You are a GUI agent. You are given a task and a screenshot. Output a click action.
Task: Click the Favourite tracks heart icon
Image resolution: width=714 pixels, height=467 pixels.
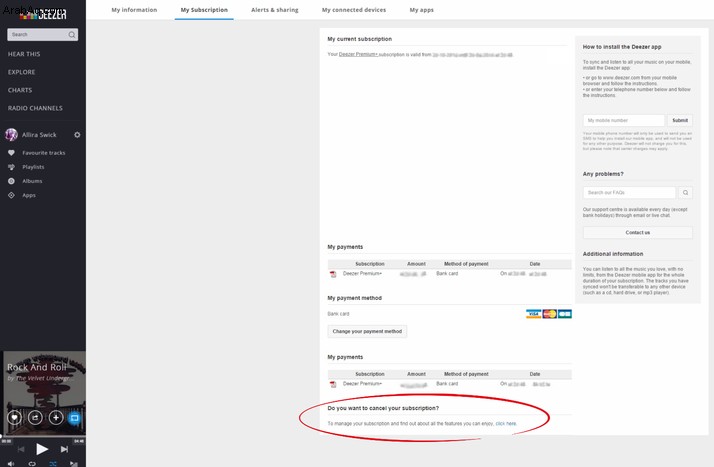(x=11, y=153)
